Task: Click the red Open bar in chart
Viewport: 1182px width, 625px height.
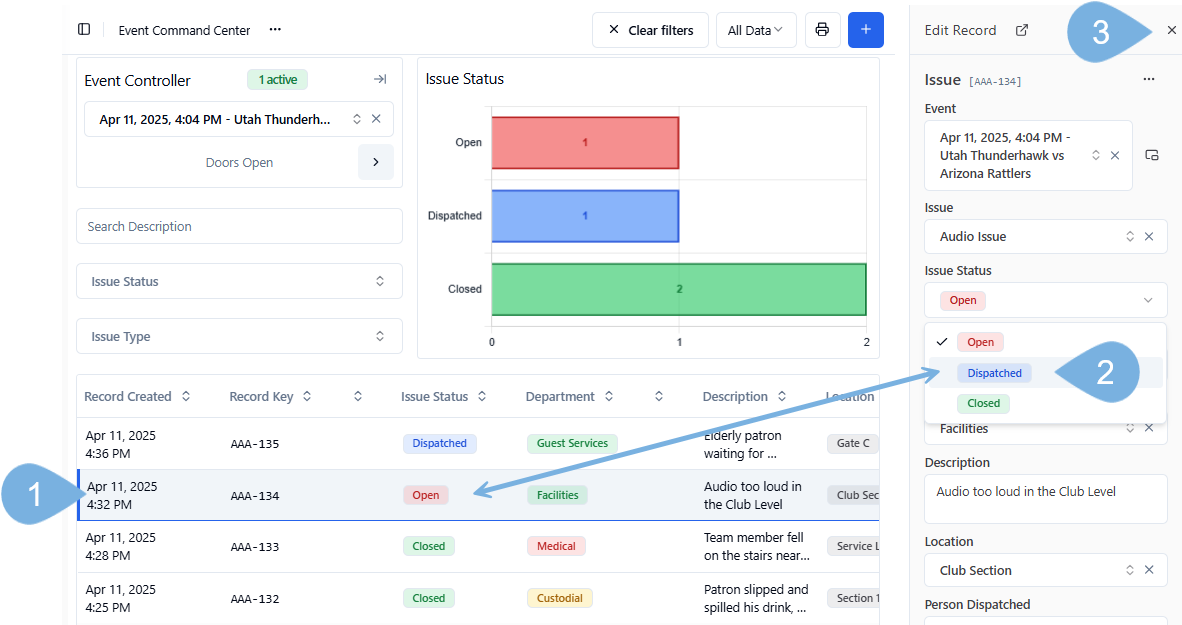Action: [585, 142]
